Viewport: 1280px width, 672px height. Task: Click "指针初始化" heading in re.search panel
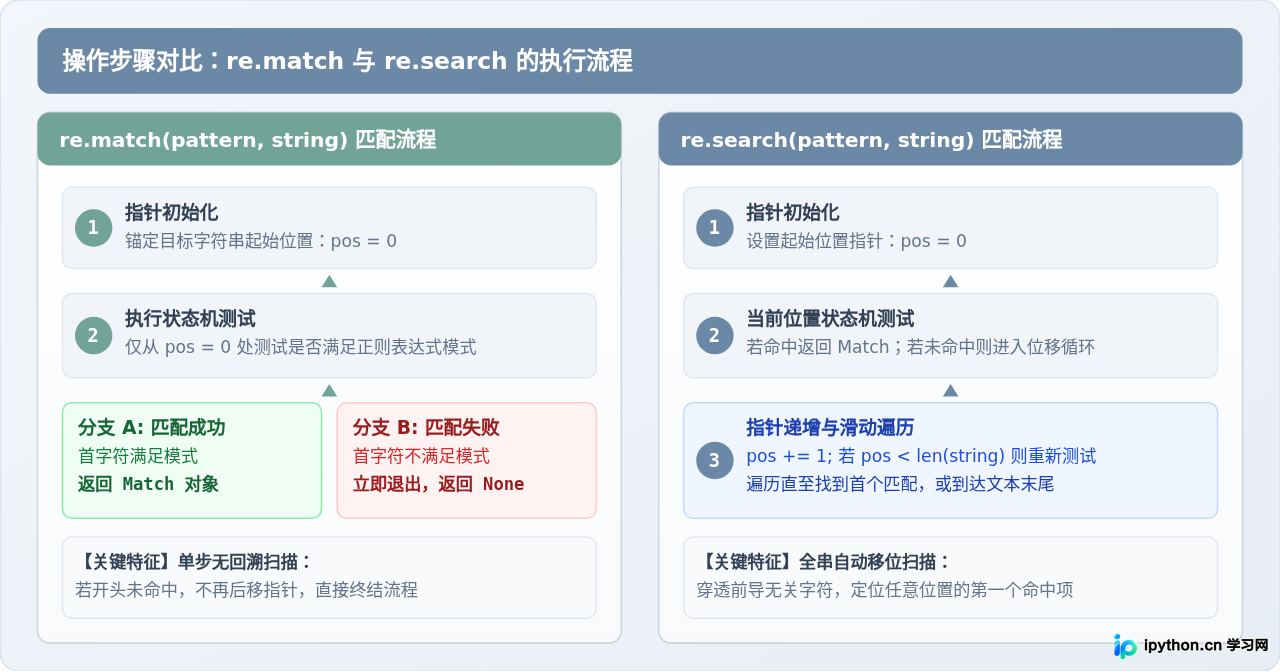pyautogui.click(x=793, y=213)
